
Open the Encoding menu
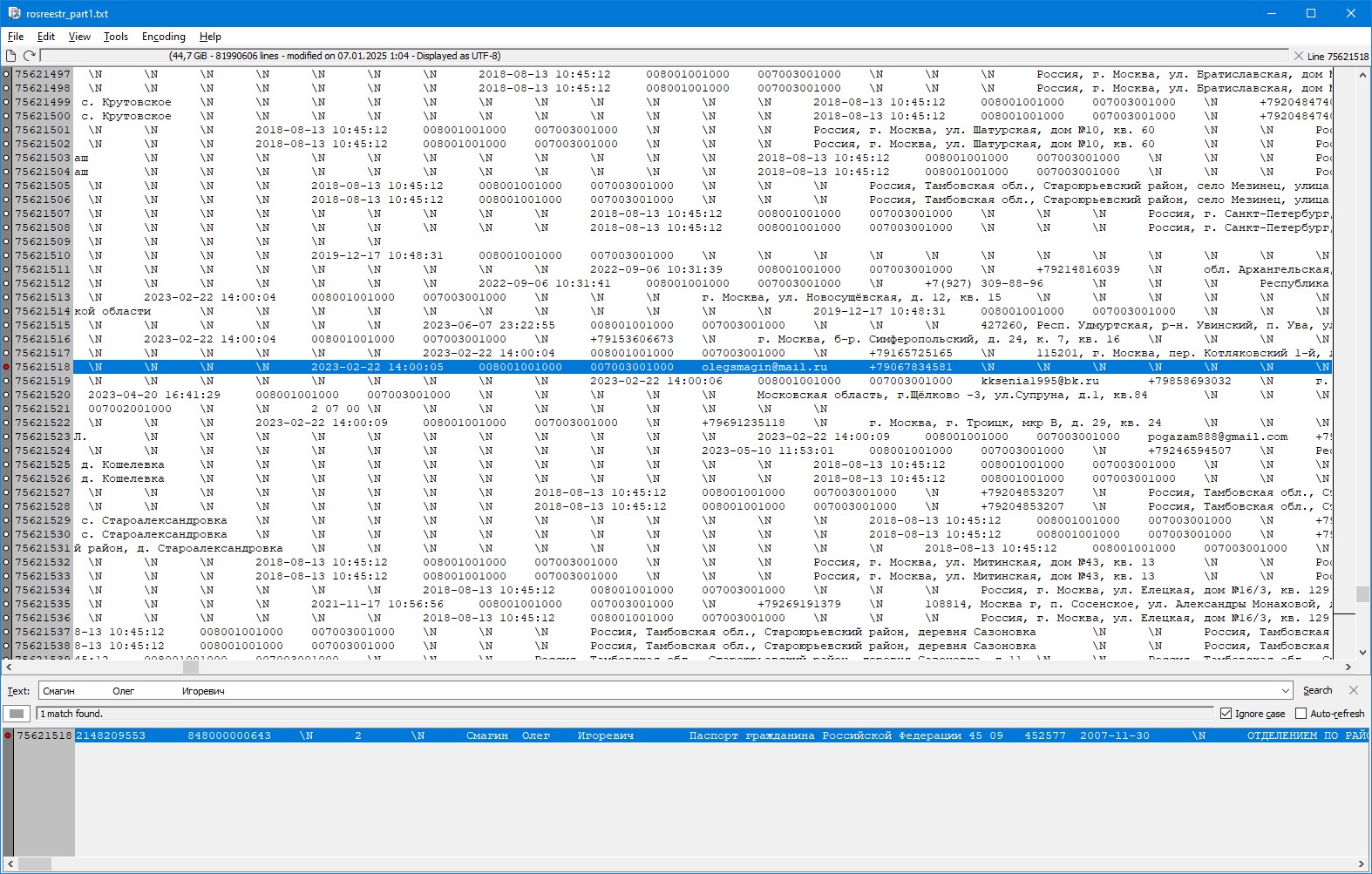(x=163, y=37)
